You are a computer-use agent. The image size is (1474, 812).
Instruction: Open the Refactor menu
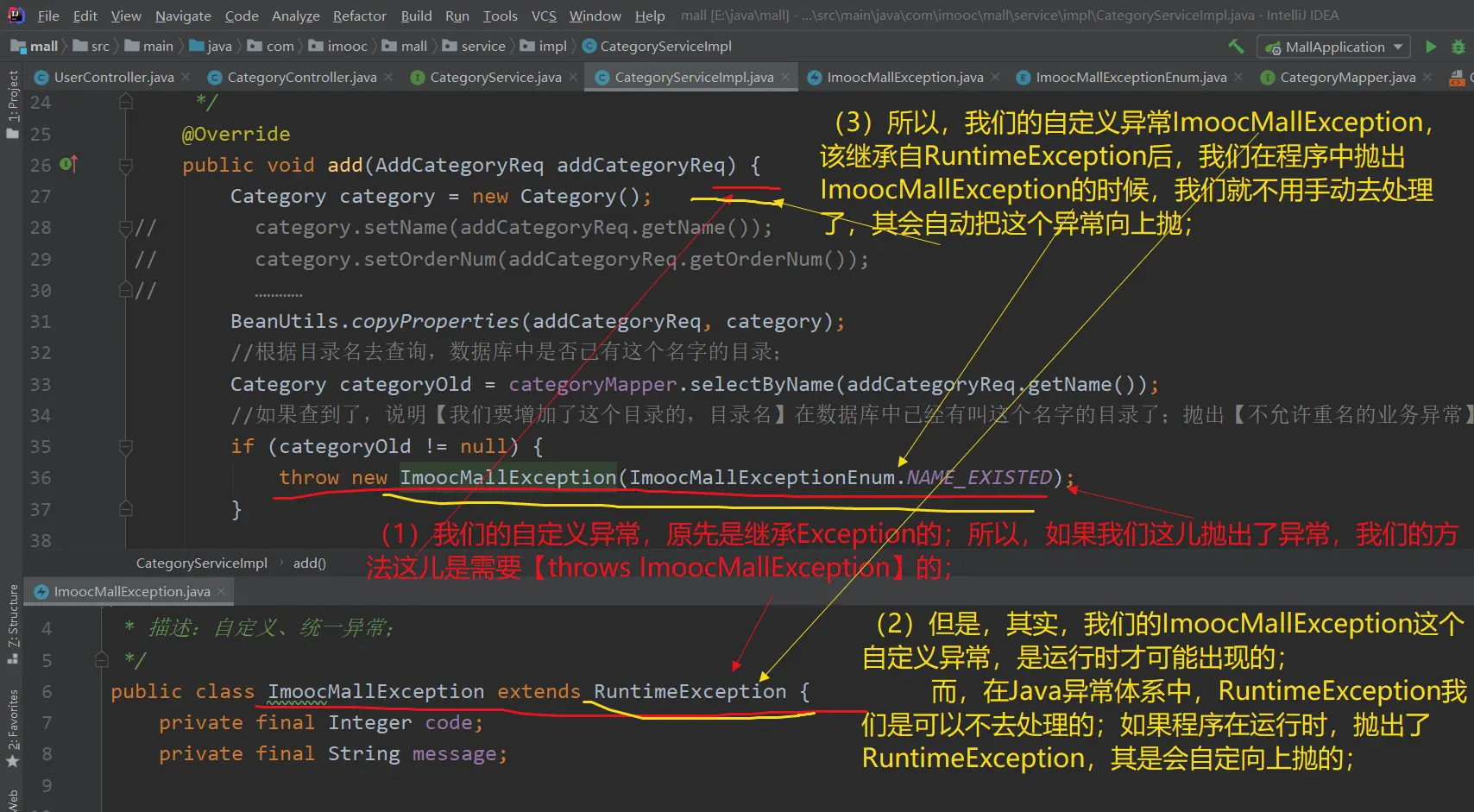point(359,16)
